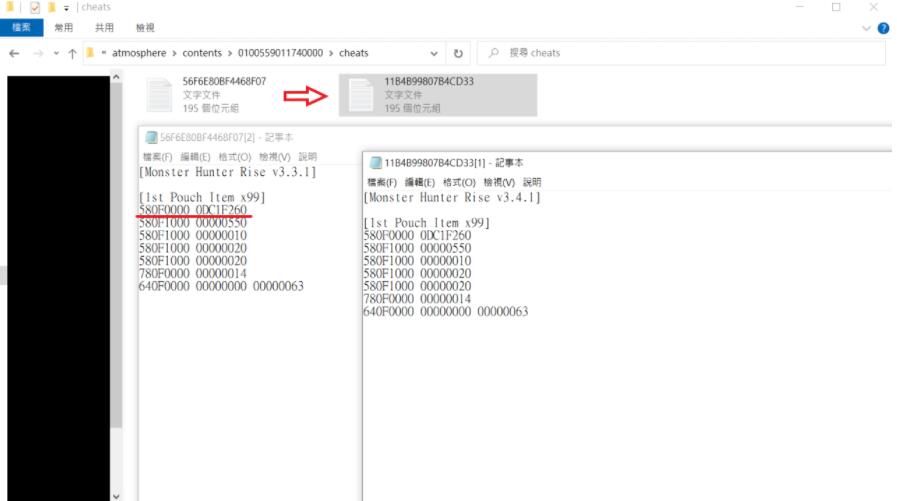Screen dimensions: 897x501
Task: Switch to the 共用 ribbon tab
Action: [104, 27]
